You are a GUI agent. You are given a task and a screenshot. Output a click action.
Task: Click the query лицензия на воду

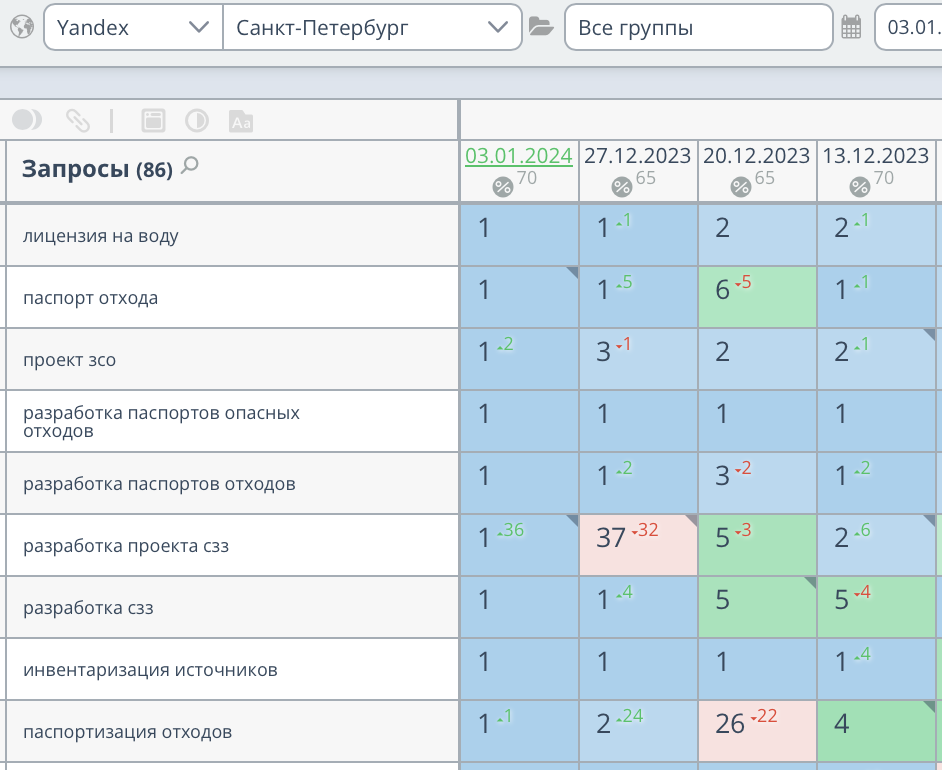(101, 236)
